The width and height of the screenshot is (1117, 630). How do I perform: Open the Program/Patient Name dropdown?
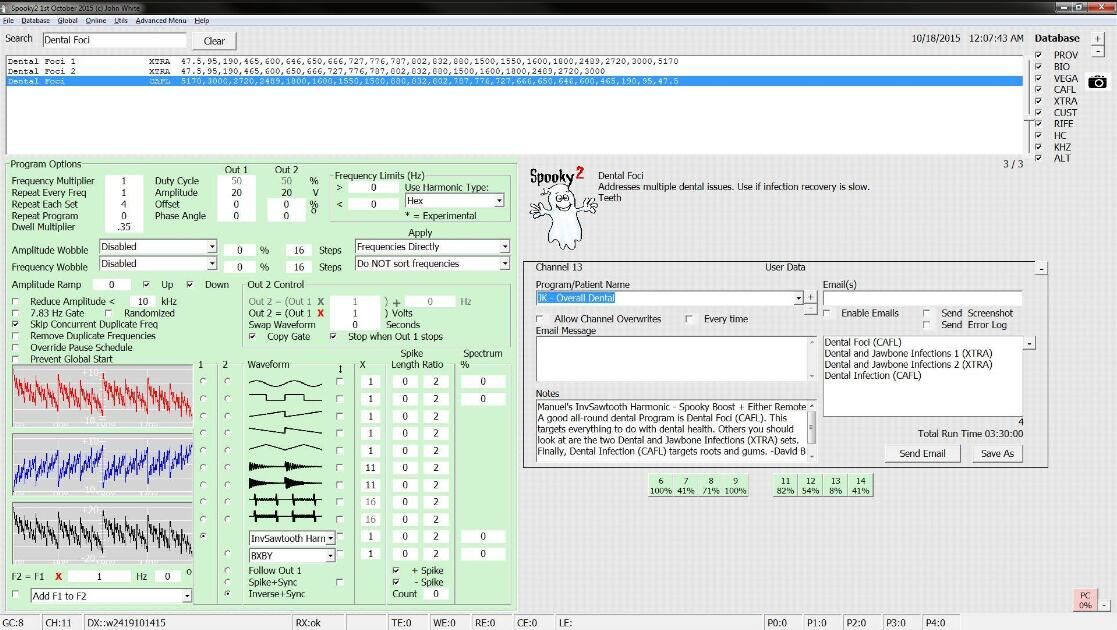click(798, 298)
